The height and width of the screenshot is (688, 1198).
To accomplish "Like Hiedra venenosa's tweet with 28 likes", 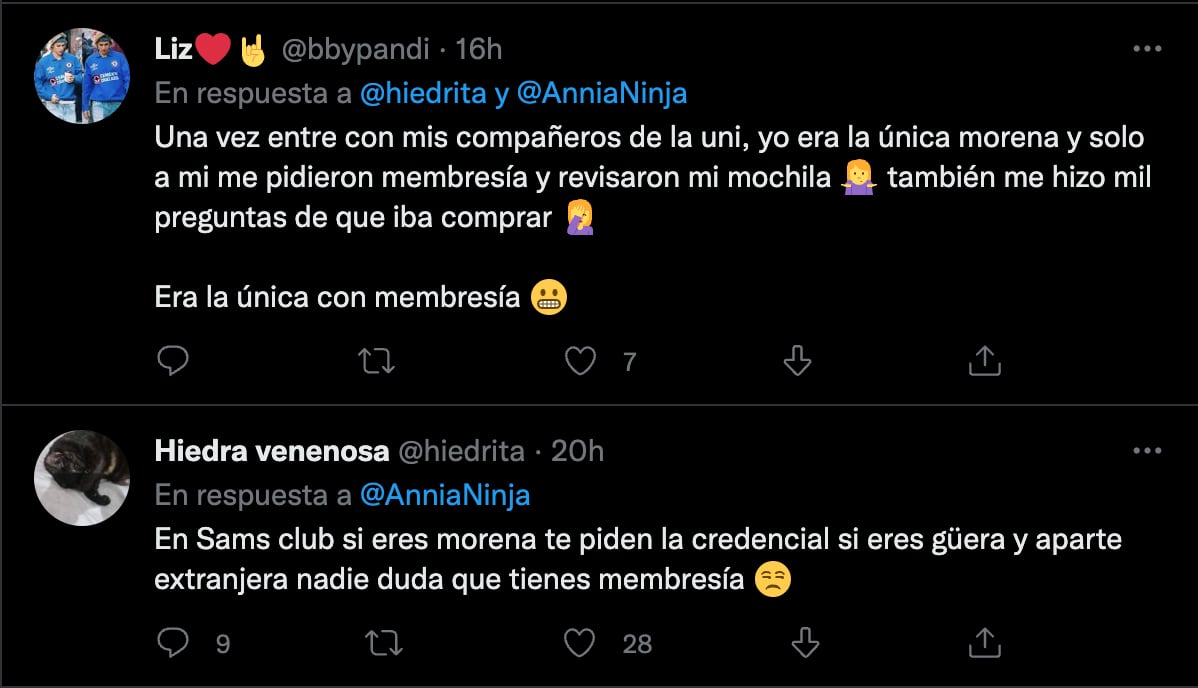I will (581, 643).
